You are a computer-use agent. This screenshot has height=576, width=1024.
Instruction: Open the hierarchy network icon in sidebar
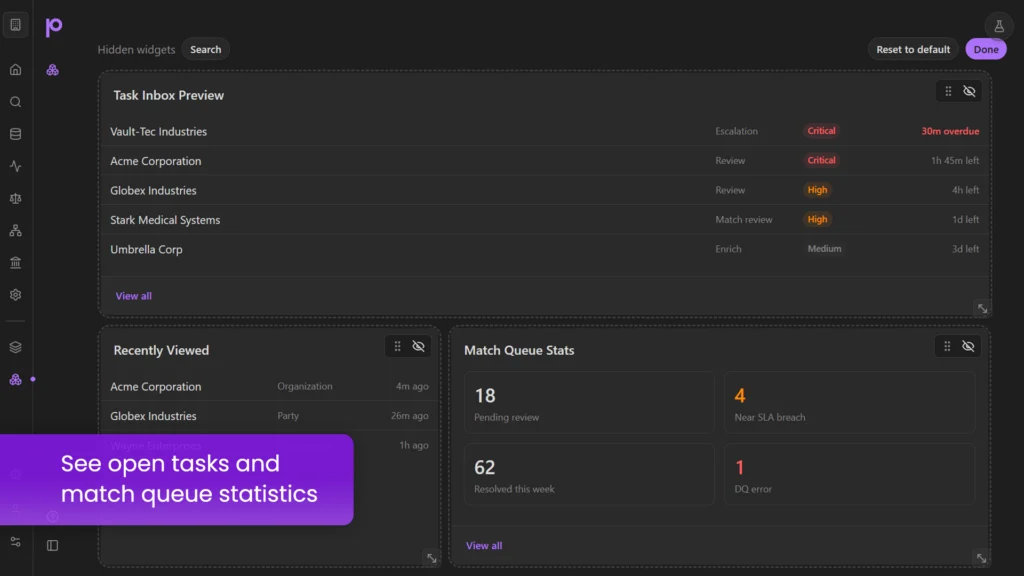[16, 231]
